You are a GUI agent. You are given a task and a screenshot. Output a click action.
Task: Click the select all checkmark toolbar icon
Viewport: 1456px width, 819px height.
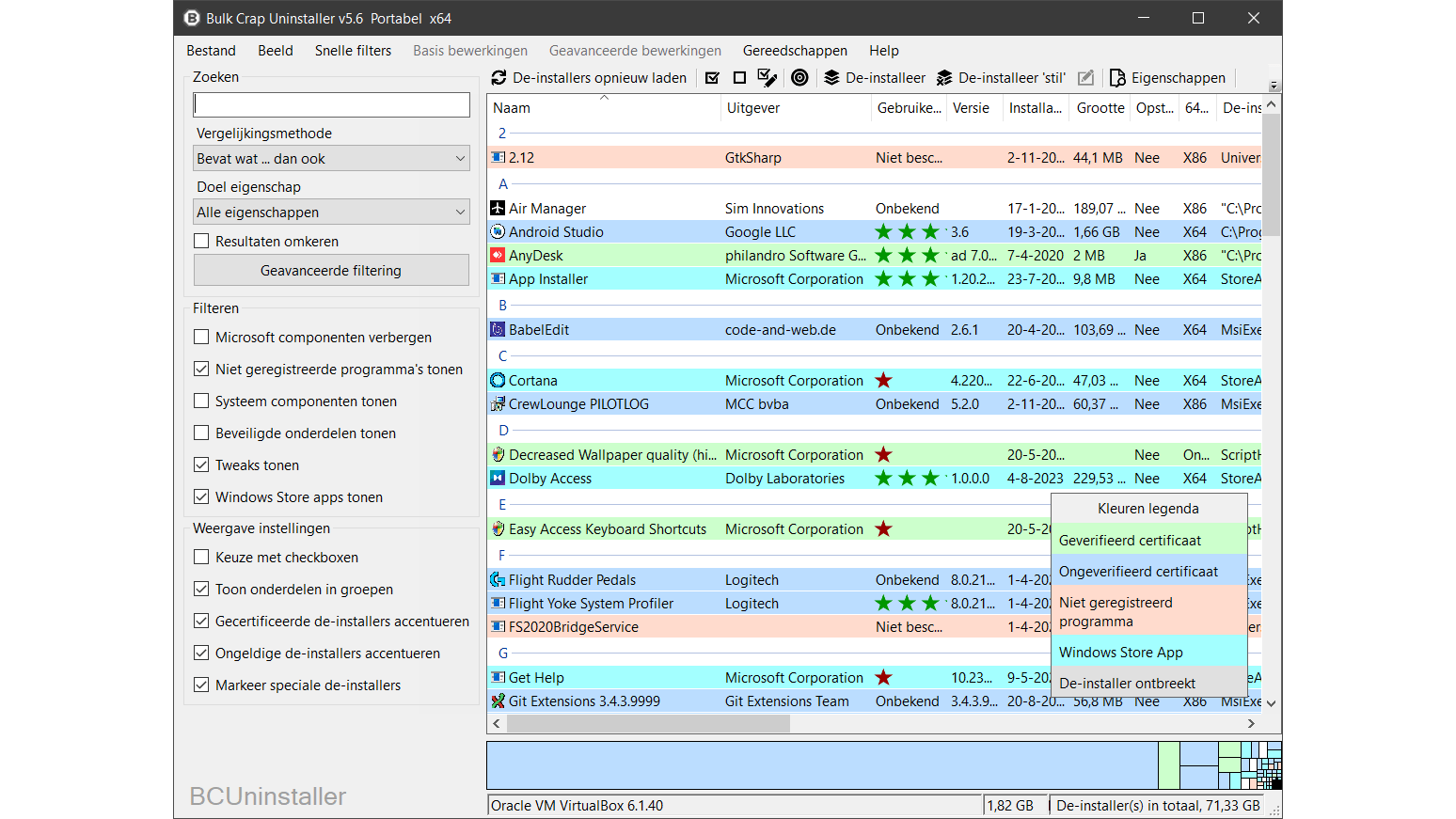point(712,78)
